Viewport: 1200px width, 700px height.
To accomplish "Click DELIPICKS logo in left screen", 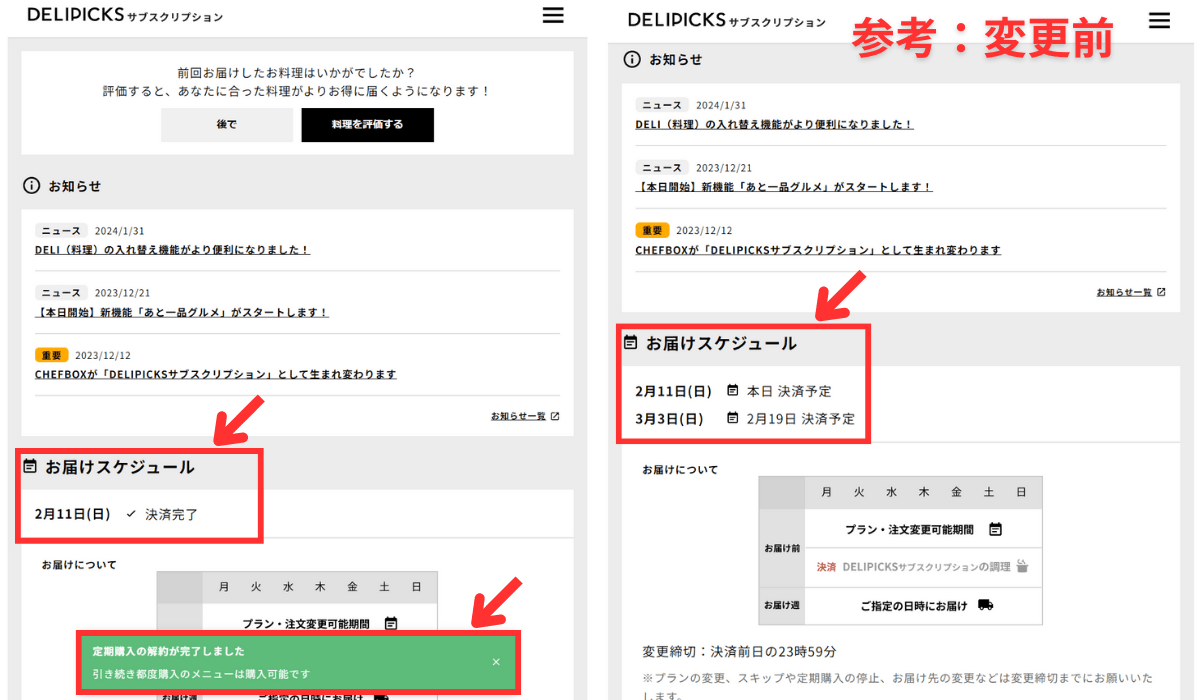I will click(x=125, y=15).
